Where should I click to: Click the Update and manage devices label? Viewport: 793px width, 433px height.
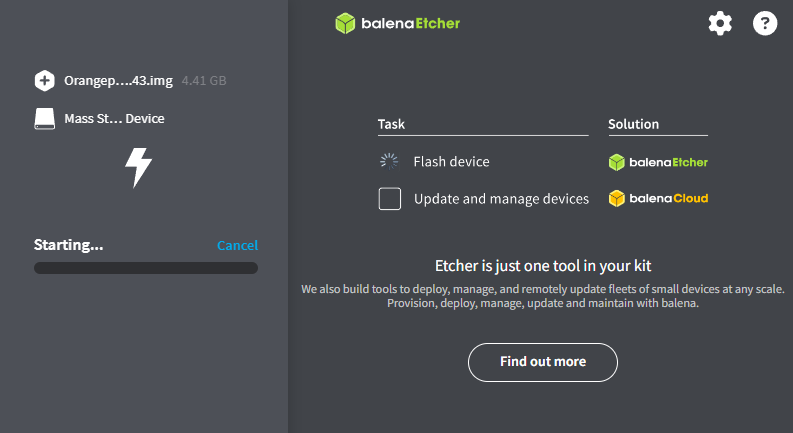pyautogui.click(x=501, y=198)
